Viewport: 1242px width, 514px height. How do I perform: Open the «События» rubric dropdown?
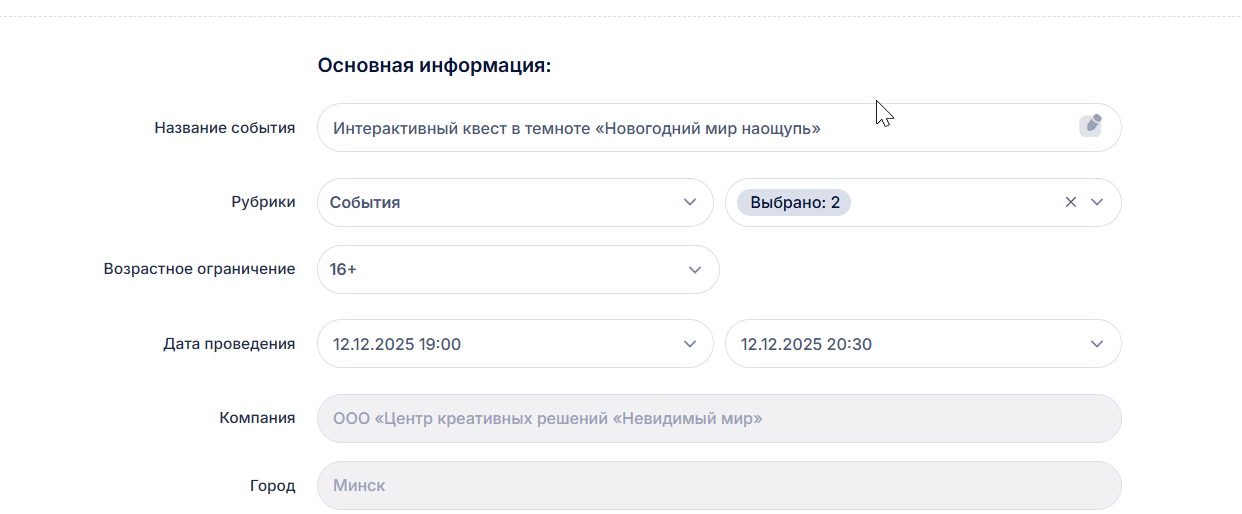[x=500, y=202]
